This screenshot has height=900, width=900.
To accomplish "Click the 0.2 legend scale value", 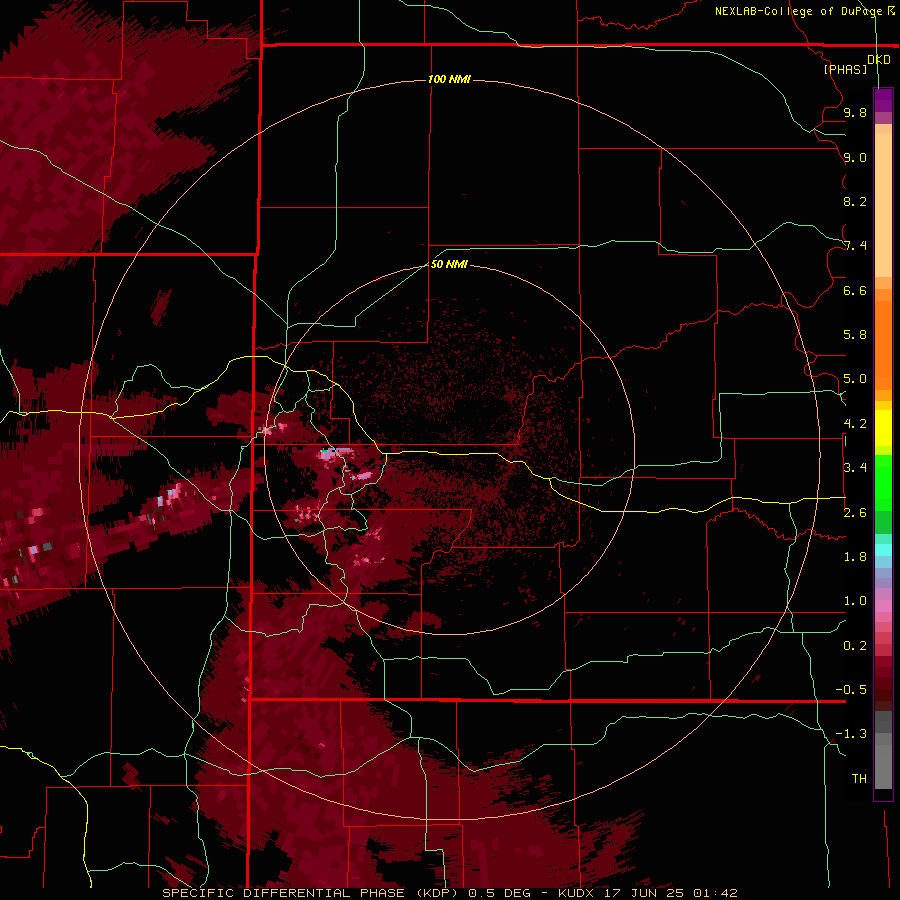I will point(855,645).
